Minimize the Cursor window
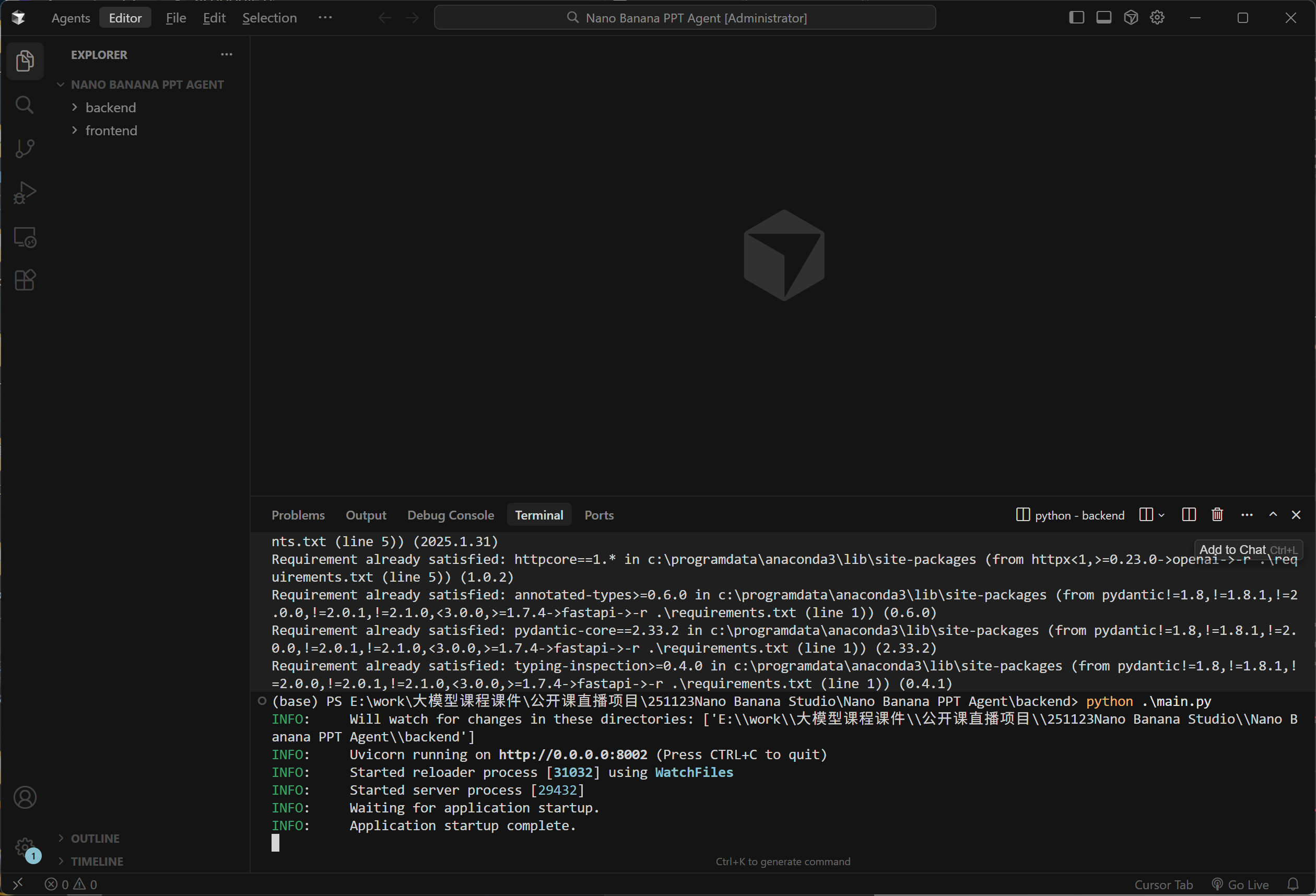 [1195, 18]
